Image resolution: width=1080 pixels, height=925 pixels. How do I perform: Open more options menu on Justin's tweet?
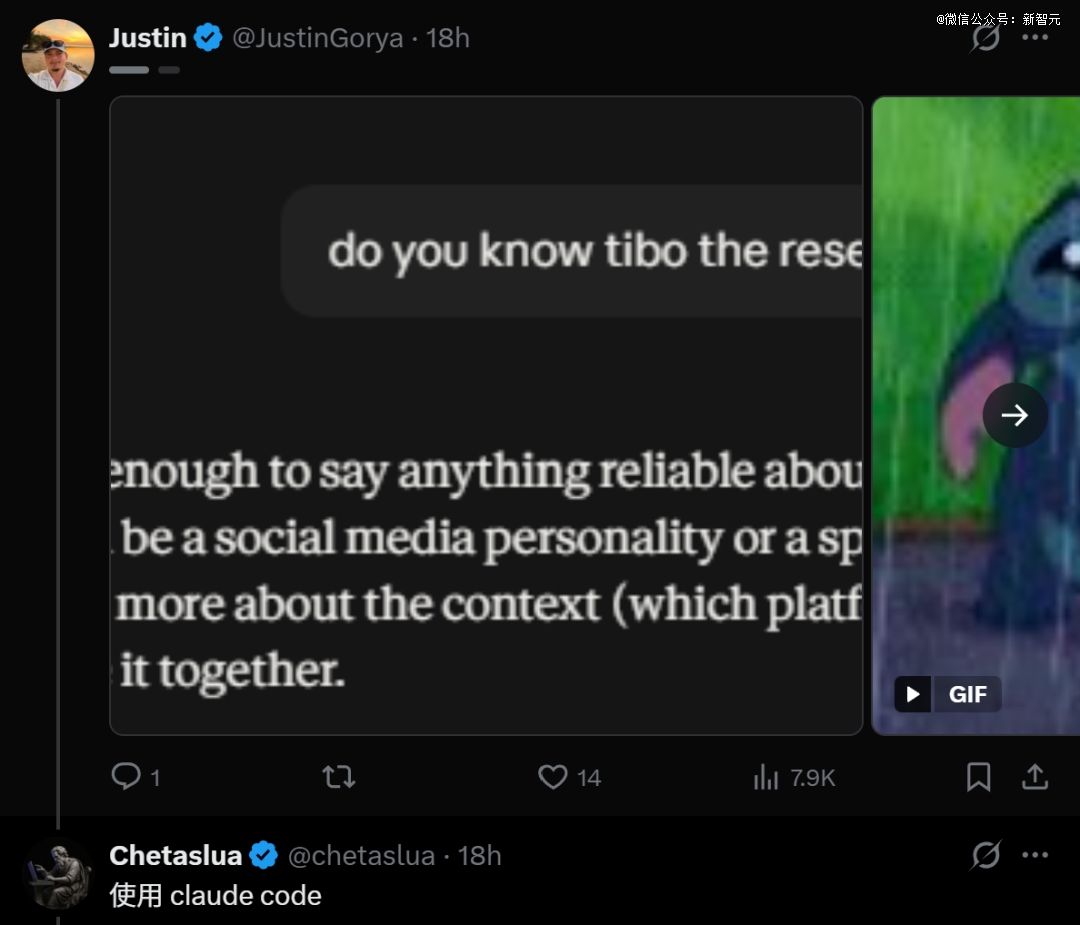coord(1035,37)
